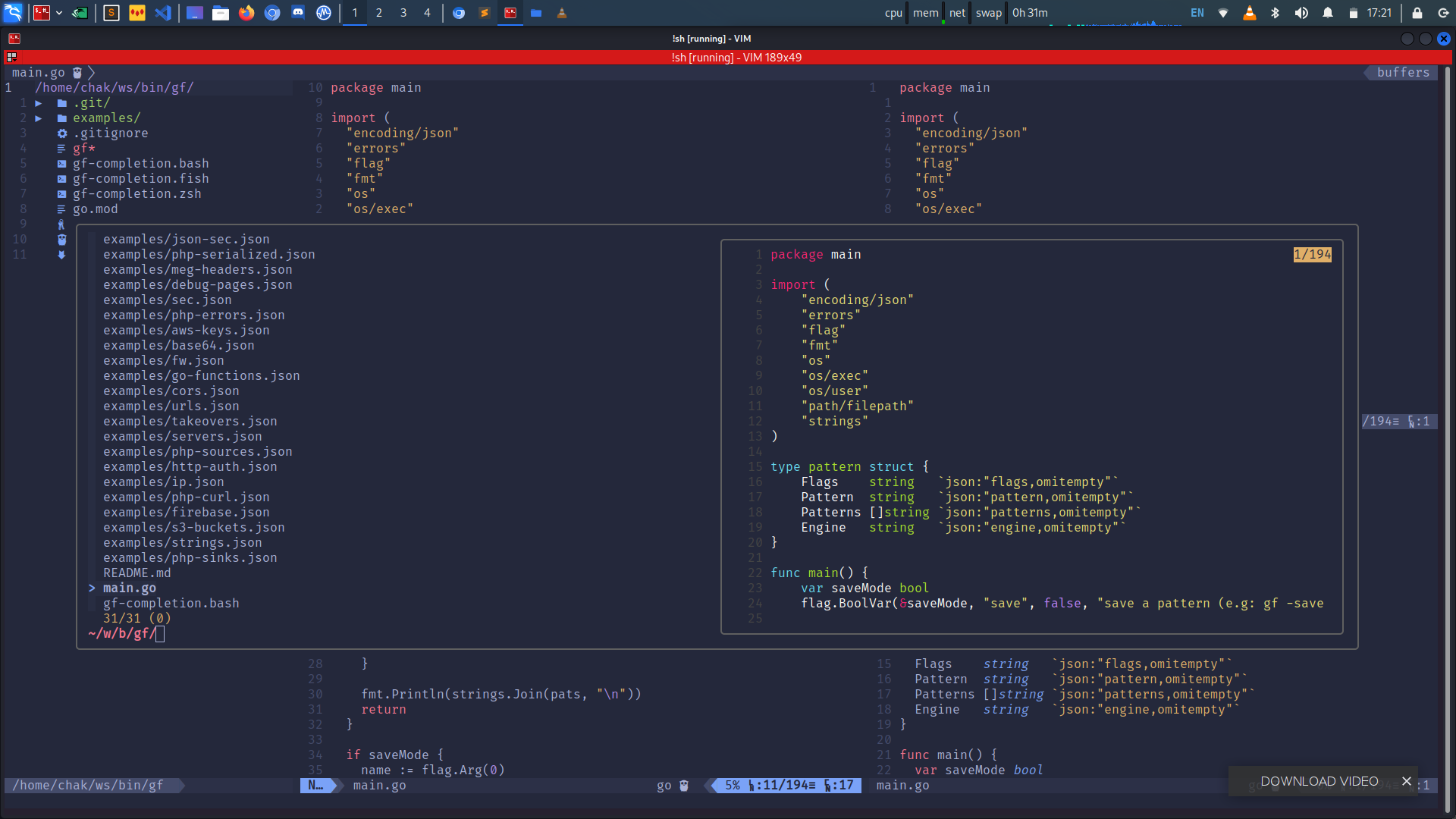Select examples/aws-keys.json in file list

click(x=186, y=331)
